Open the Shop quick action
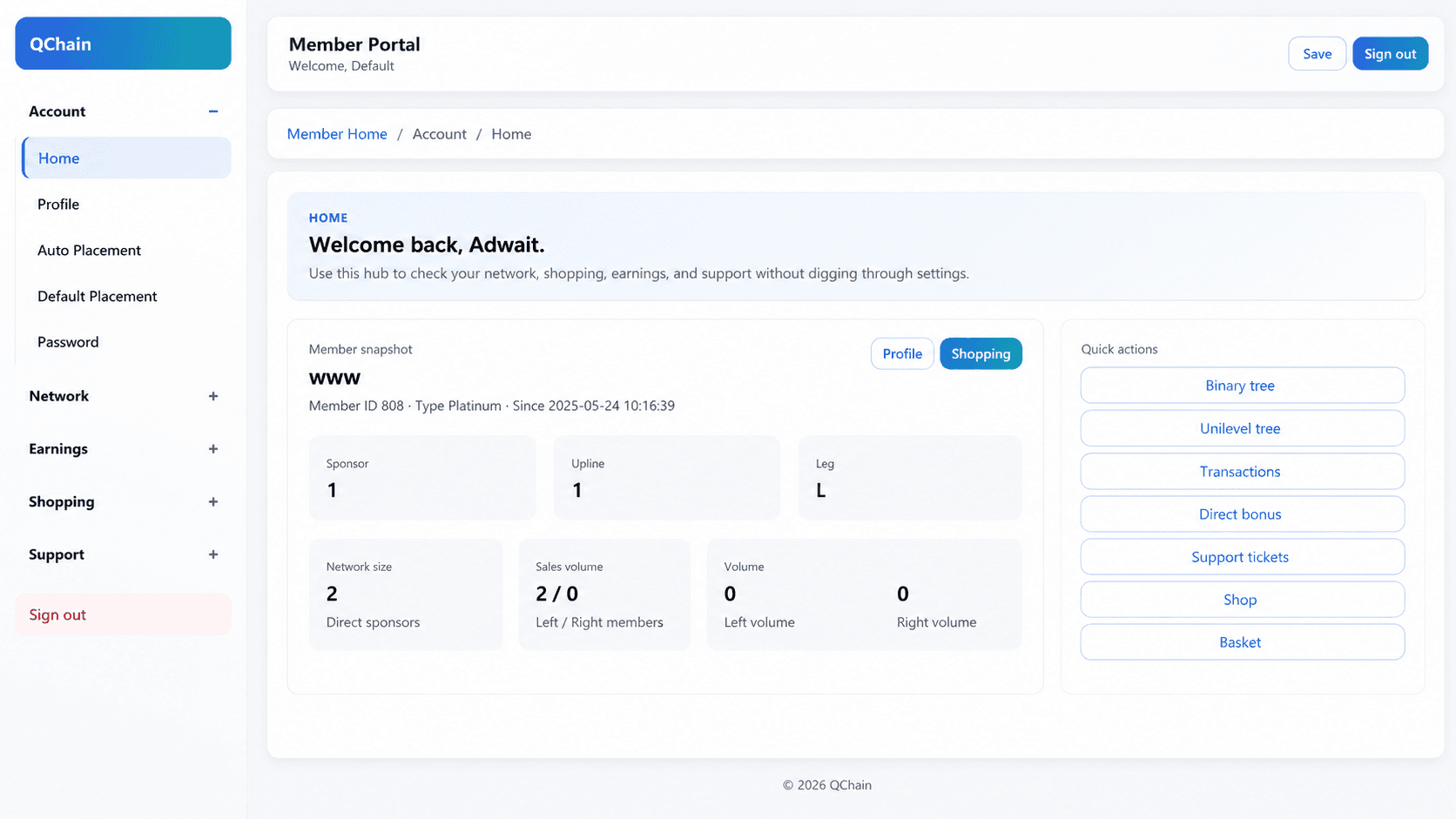Image resolution: width=1456 pixels, height=819 pixels. [x=1242, y=600]
